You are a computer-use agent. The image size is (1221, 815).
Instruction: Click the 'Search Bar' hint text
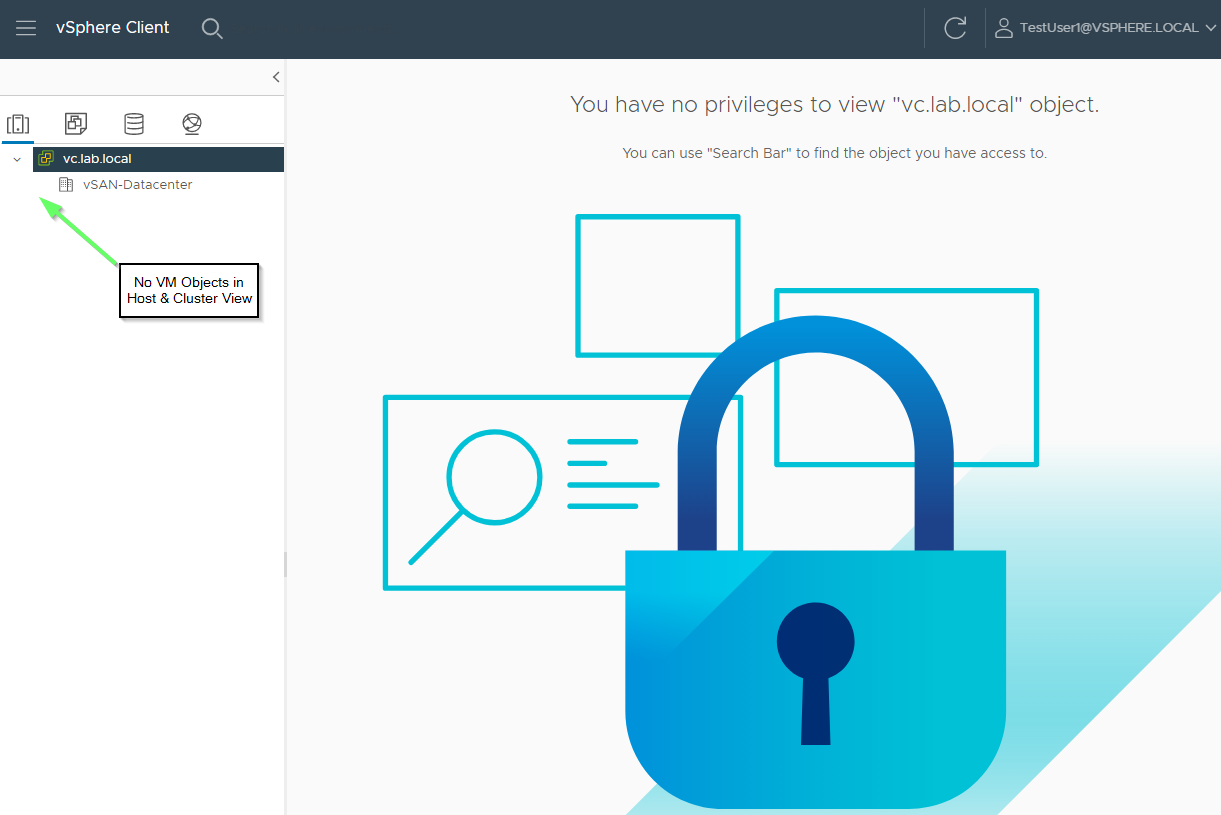pyautogui.click(x=834, y=153)
